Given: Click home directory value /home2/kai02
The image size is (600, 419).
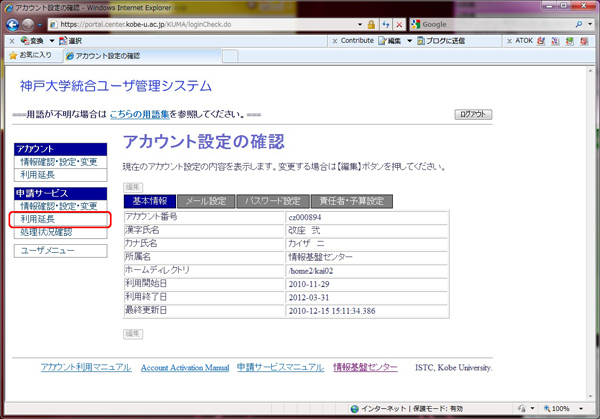Looking at the screenshot, I should [311, 271].
